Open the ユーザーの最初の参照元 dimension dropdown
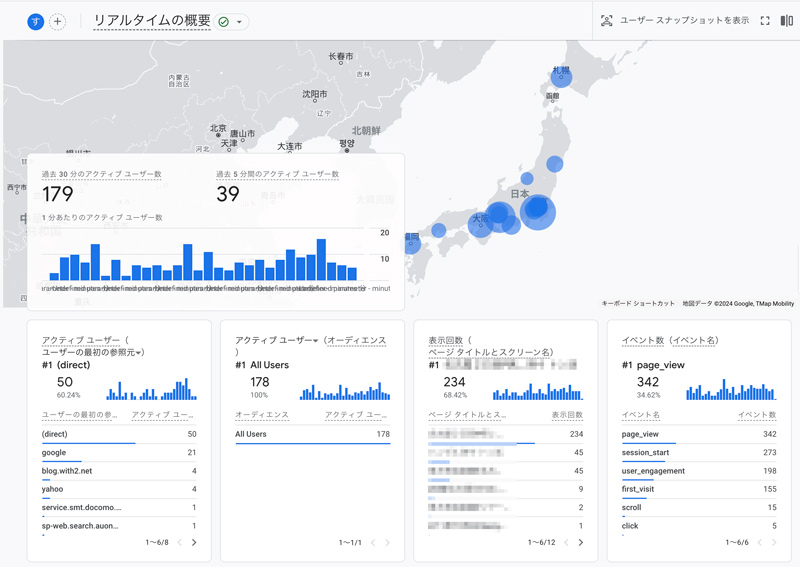Image resolution: width=800 pixels, height=567 pixels. [x=93, y=352]
